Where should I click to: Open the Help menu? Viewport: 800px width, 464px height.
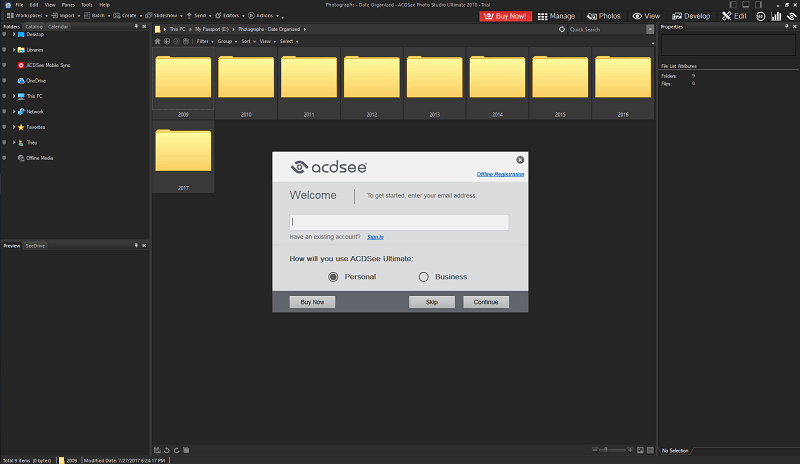pos(105,5)
